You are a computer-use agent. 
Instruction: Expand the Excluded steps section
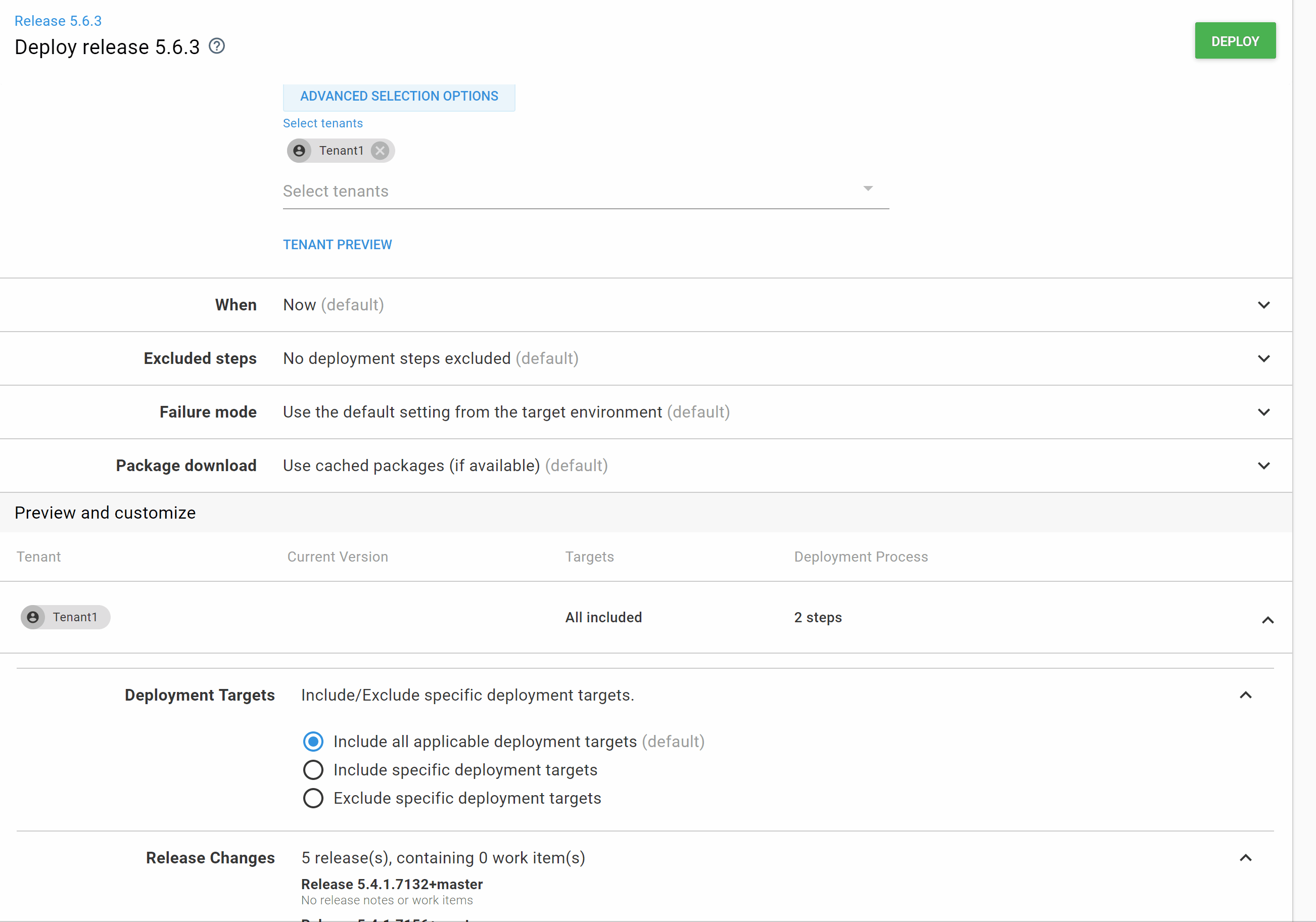click(1263, 358)
